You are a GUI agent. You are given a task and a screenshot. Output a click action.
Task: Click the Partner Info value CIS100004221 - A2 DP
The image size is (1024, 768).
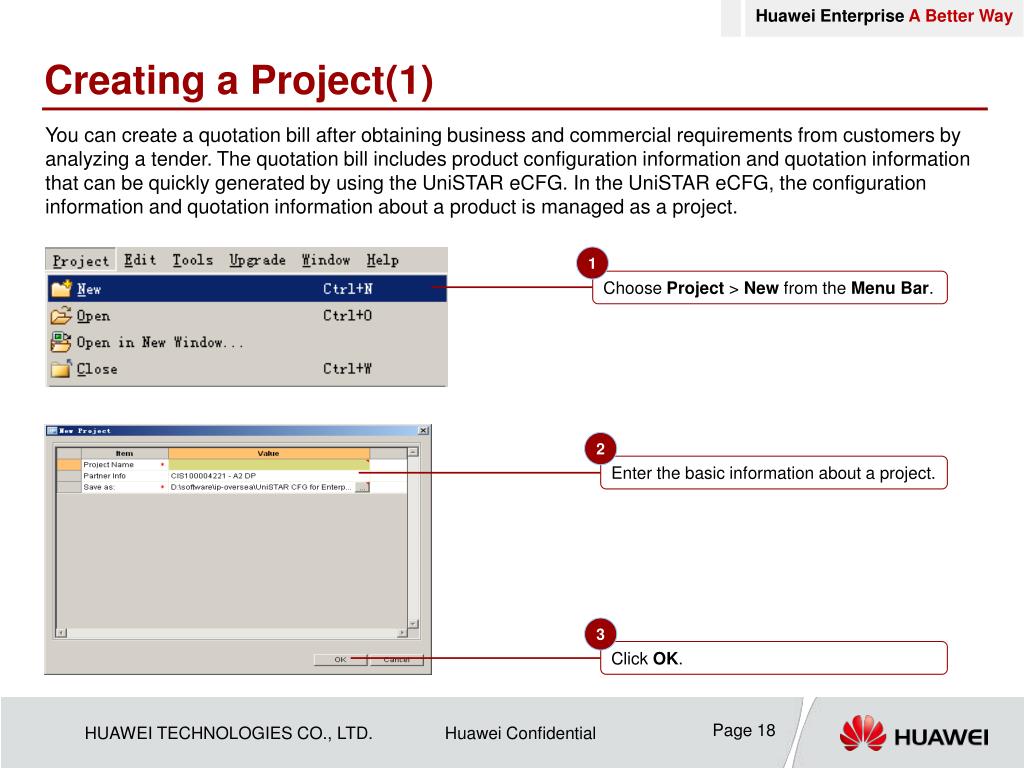point(213,475)
